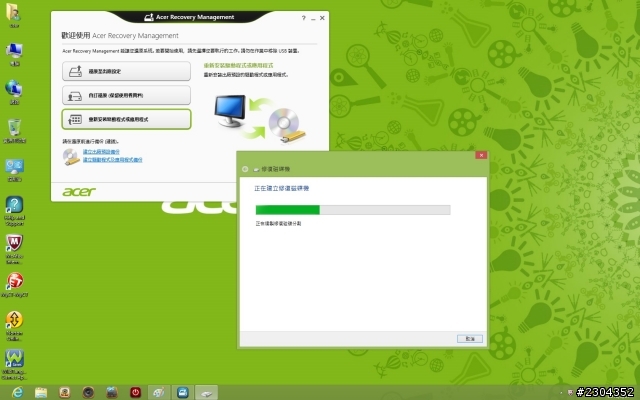Click the back arrow in recovery drive wizard
Viewport: 640px width, 400px height.
(x=245, y=169)
